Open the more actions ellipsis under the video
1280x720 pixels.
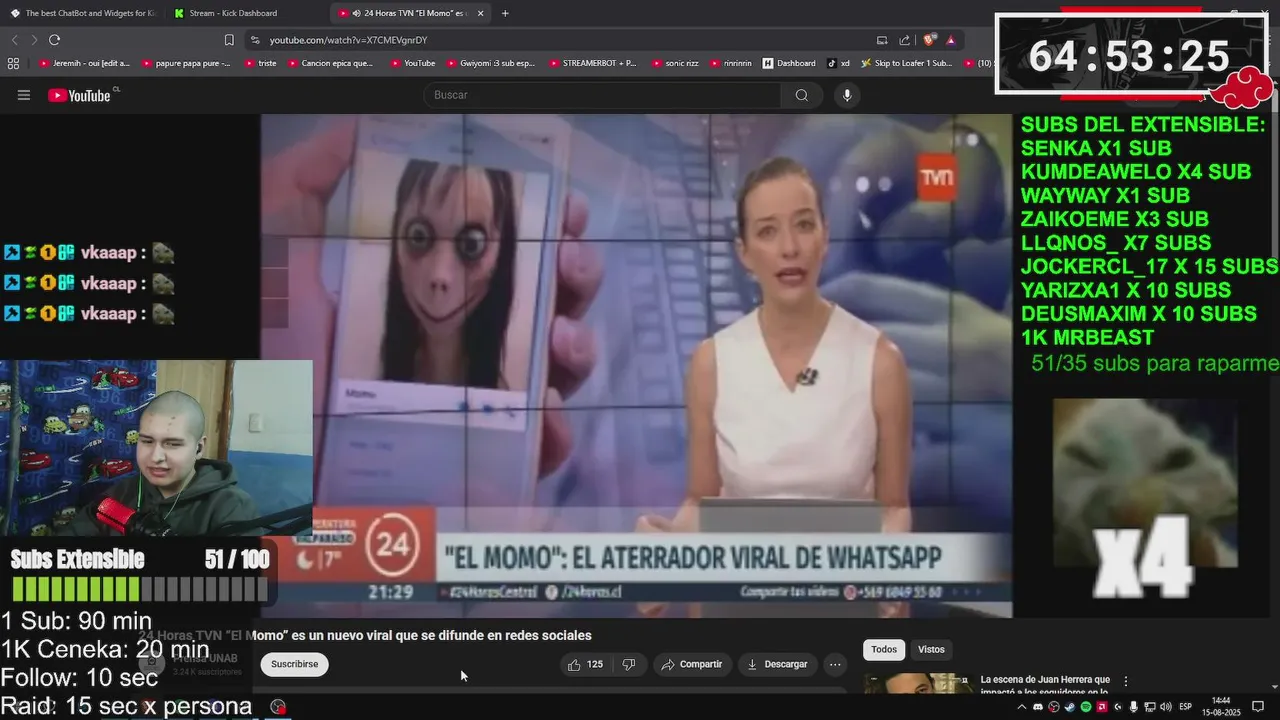pyautogui.click(x=835, y=664)
